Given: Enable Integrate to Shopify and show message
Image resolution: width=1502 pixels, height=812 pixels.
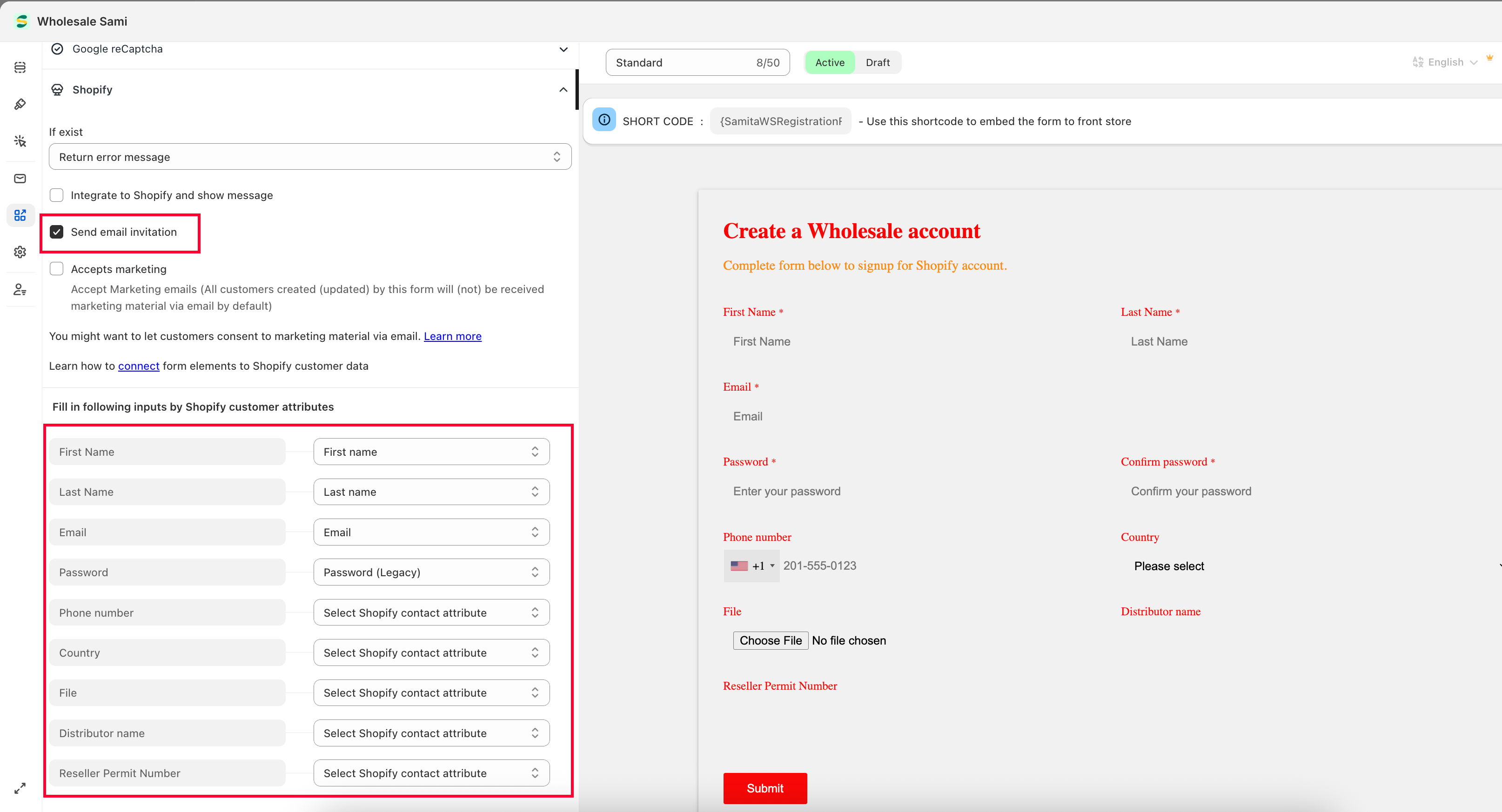Looking at the screenshot, I should 57,195.
